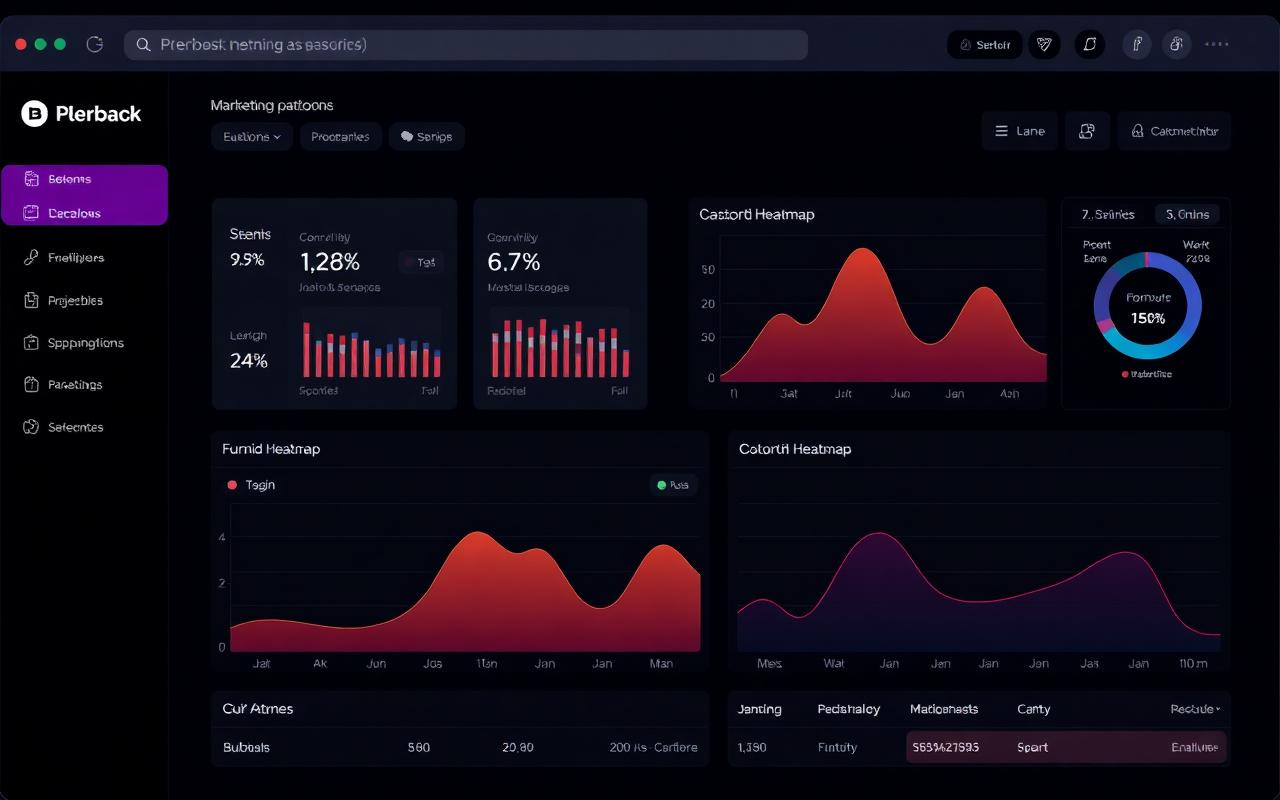Open the people icon next to Lane
The height and width of the screenshot is (800, 1280).
[x=1087, y=131]
